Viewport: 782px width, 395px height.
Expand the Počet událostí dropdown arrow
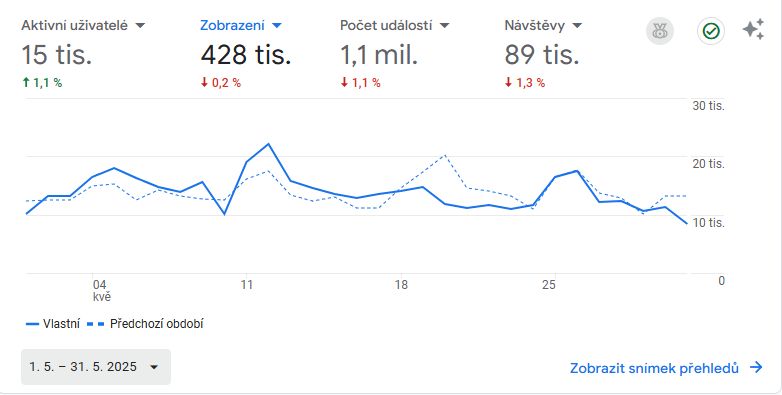click(444, 25)
